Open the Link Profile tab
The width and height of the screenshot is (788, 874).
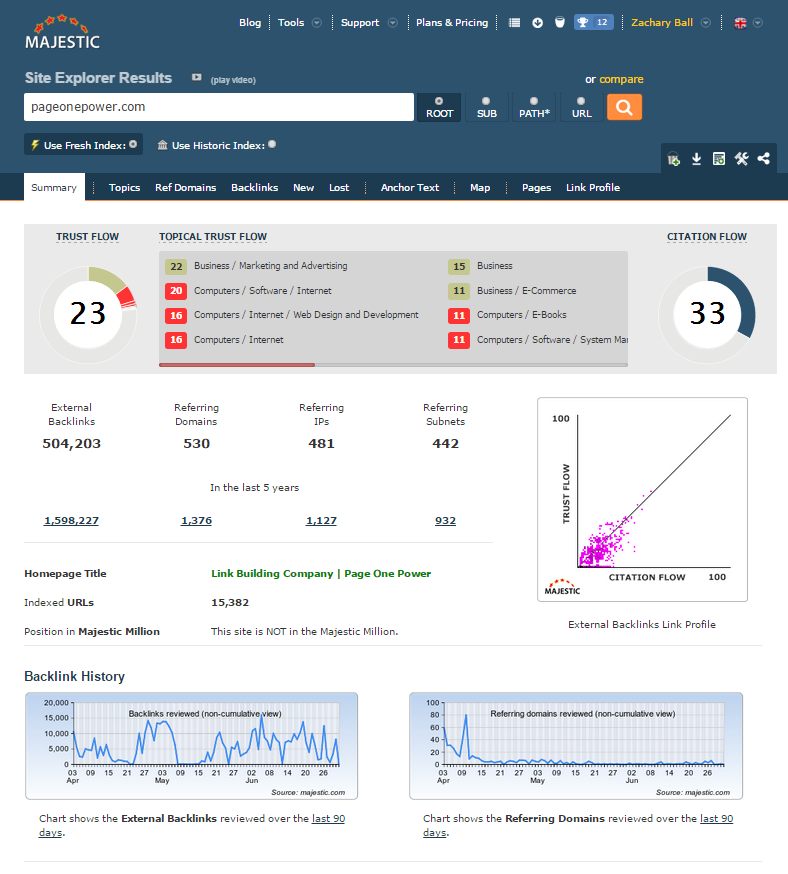(593, 188)
